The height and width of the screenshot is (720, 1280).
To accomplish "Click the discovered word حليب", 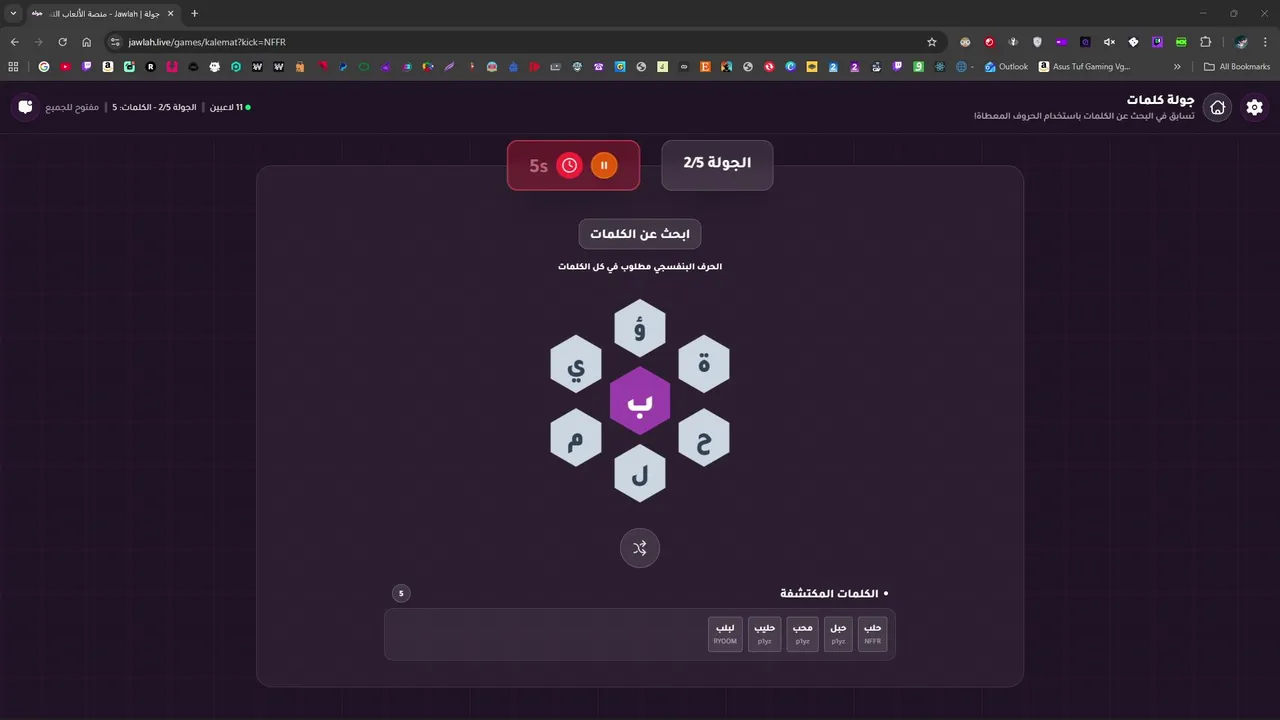I will click(765, 634).
